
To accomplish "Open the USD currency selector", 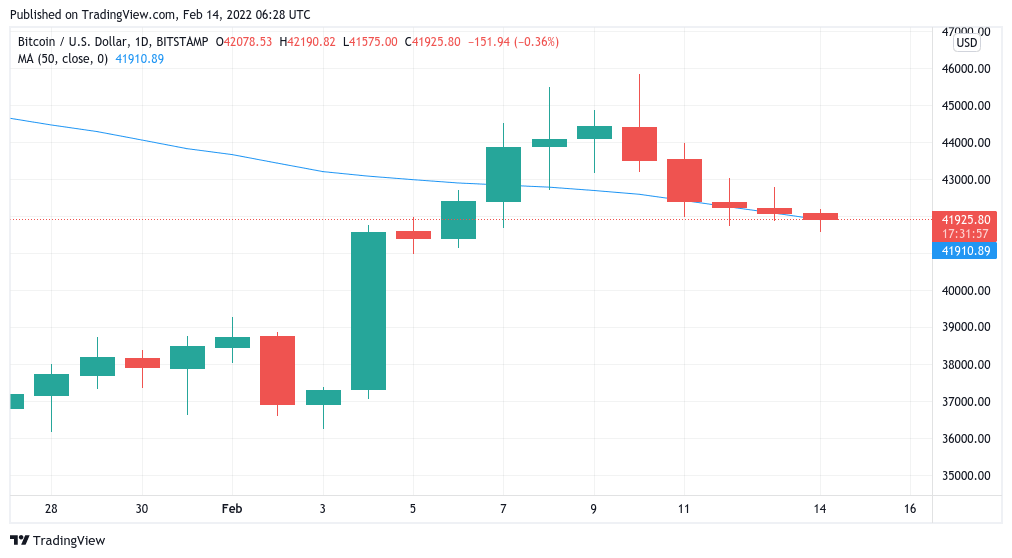I will 966,43.
